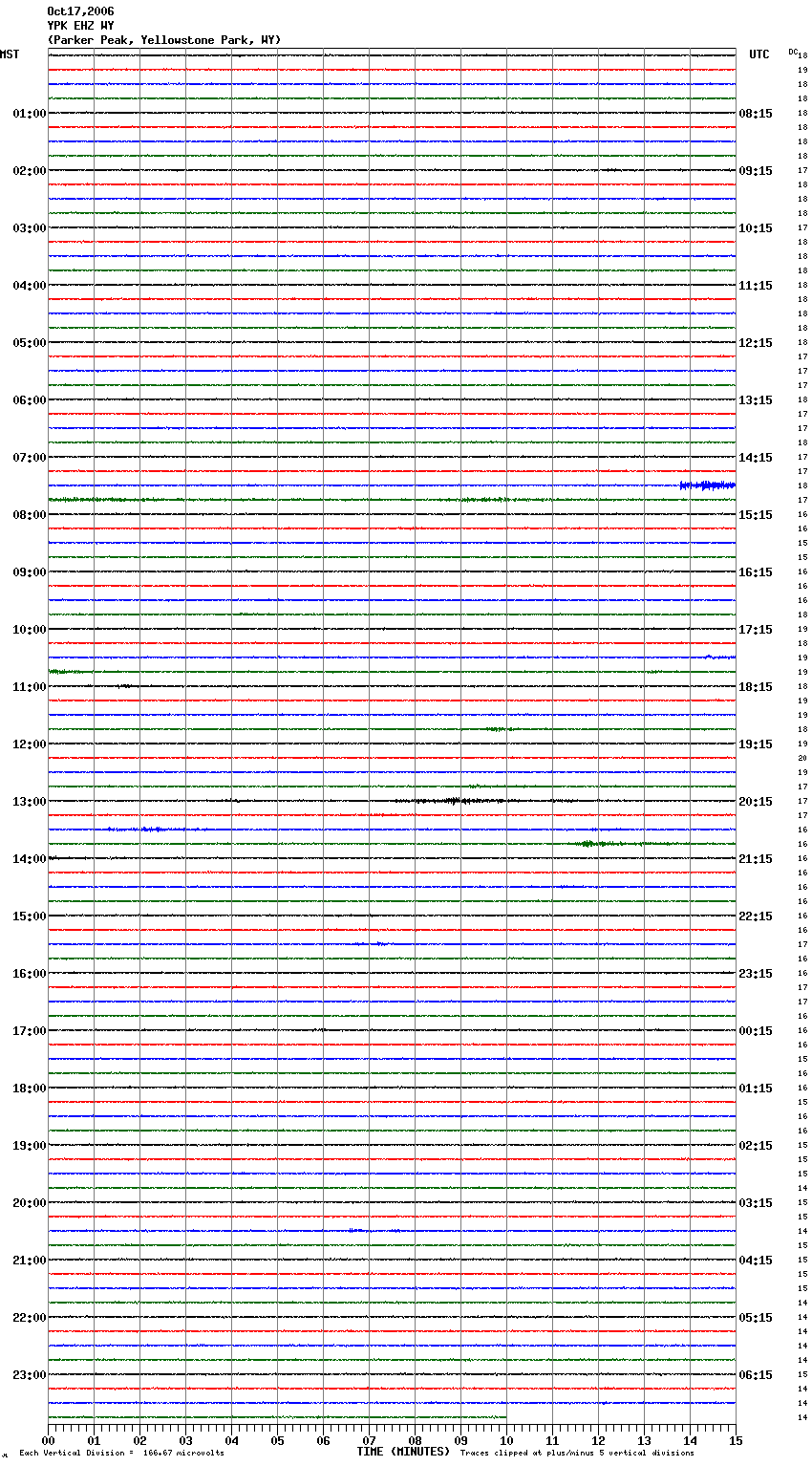812x1466 pixels.
Task: Click the 18:15 UTC time label
Action: pyautogui.click(x=756, y=687)
